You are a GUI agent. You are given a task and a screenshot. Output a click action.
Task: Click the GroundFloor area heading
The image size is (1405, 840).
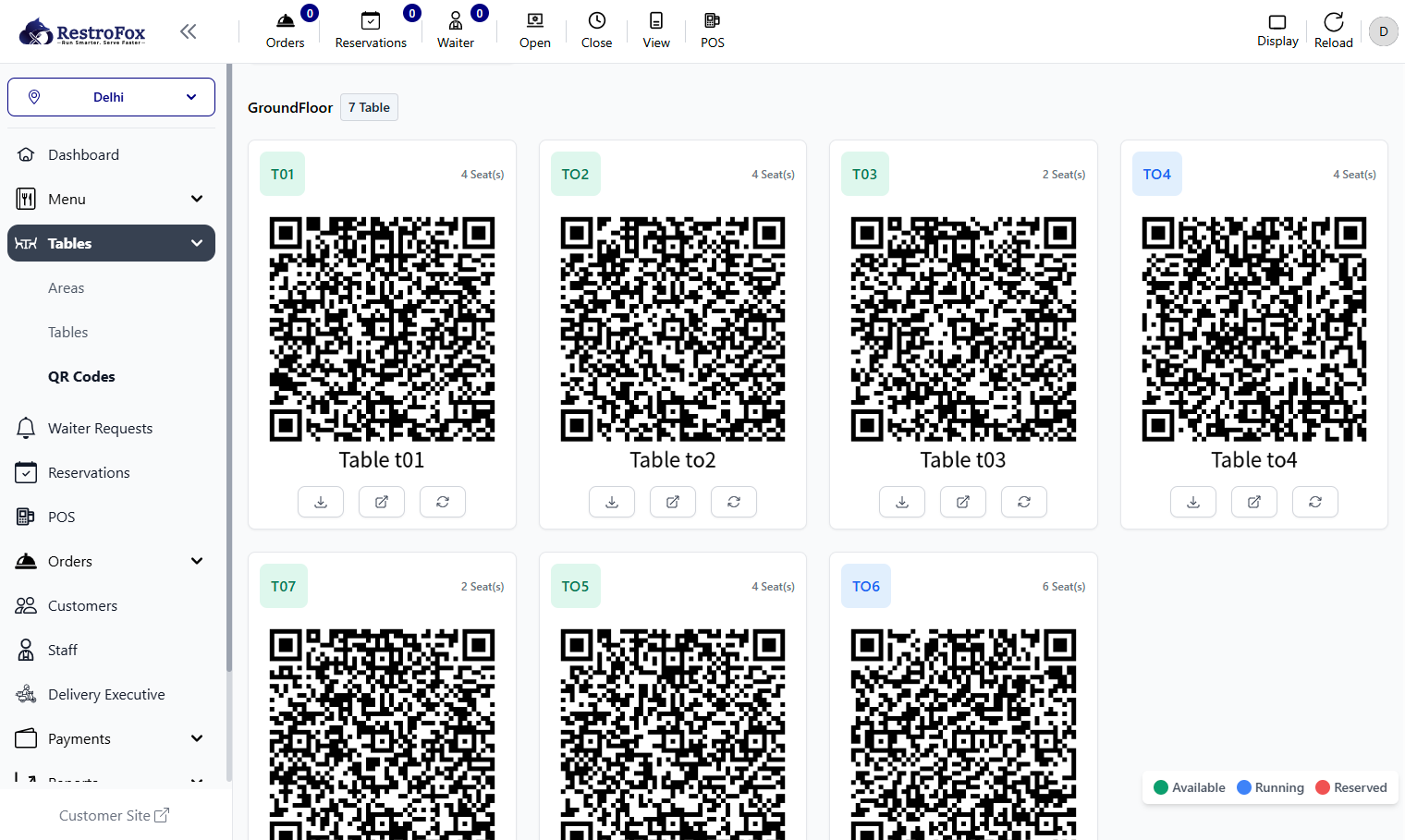coord(290,107)
